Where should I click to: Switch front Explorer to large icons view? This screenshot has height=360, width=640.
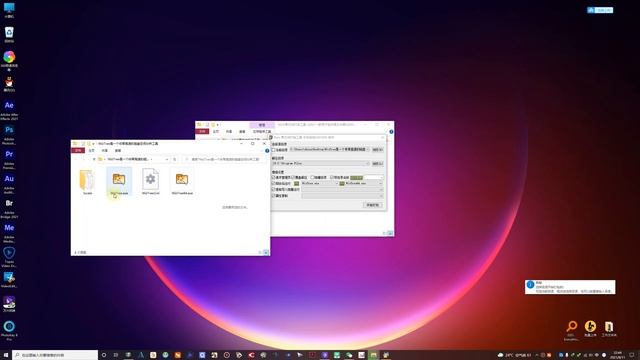pos(266,253)
